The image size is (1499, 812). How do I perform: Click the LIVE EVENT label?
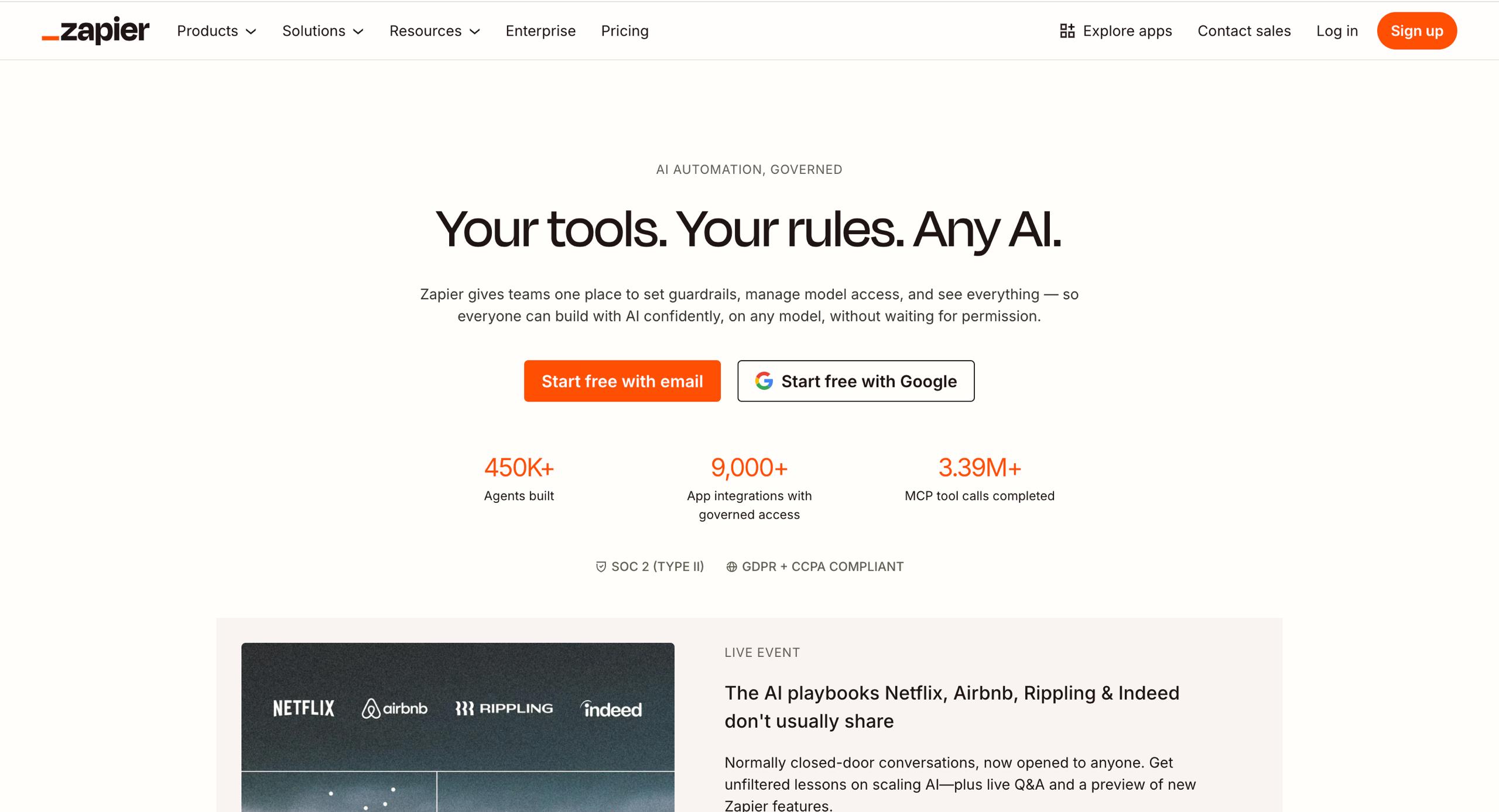pos(762,653)
